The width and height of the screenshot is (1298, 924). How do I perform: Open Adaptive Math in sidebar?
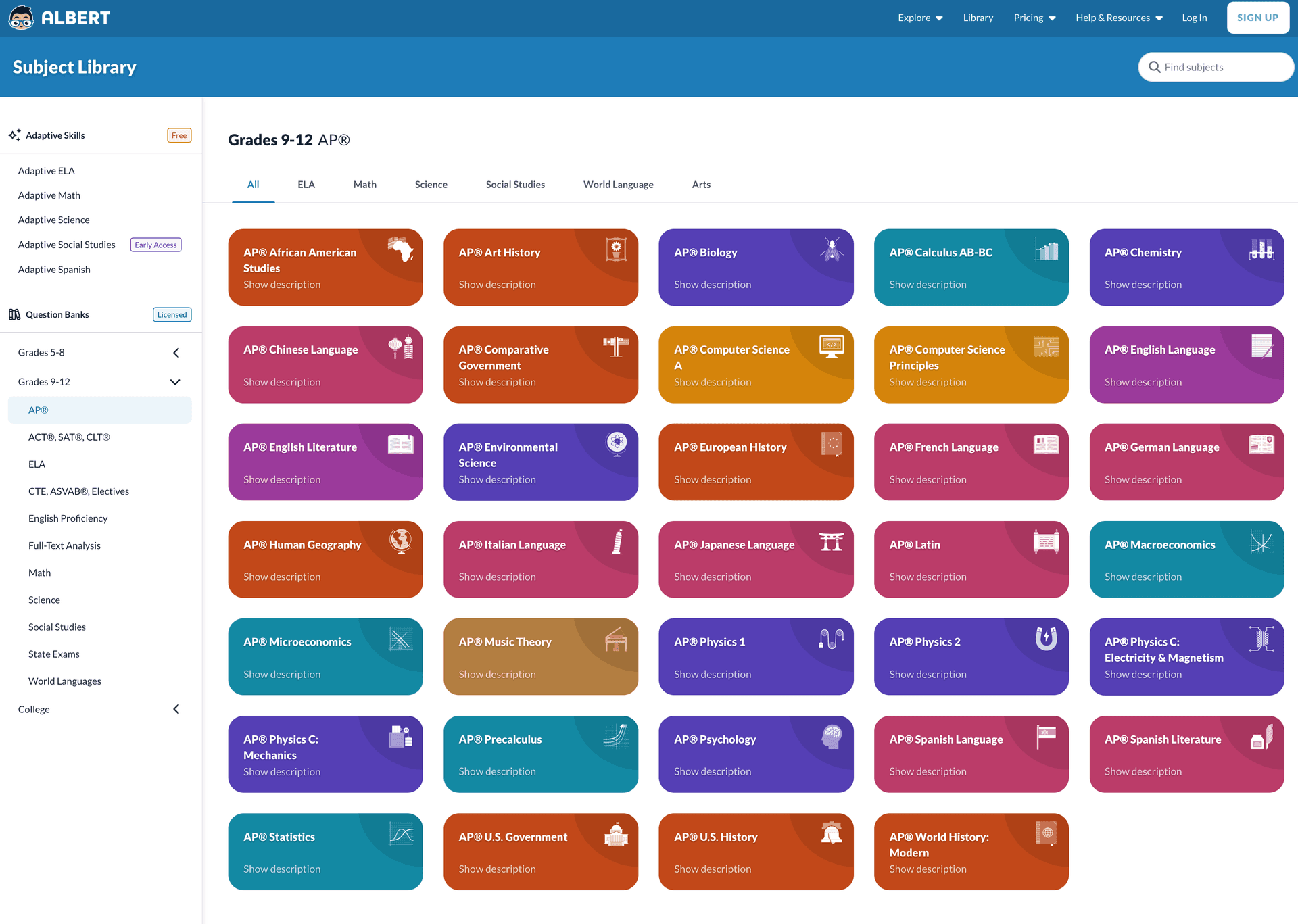pyautogui.click(x=49, y=195)
